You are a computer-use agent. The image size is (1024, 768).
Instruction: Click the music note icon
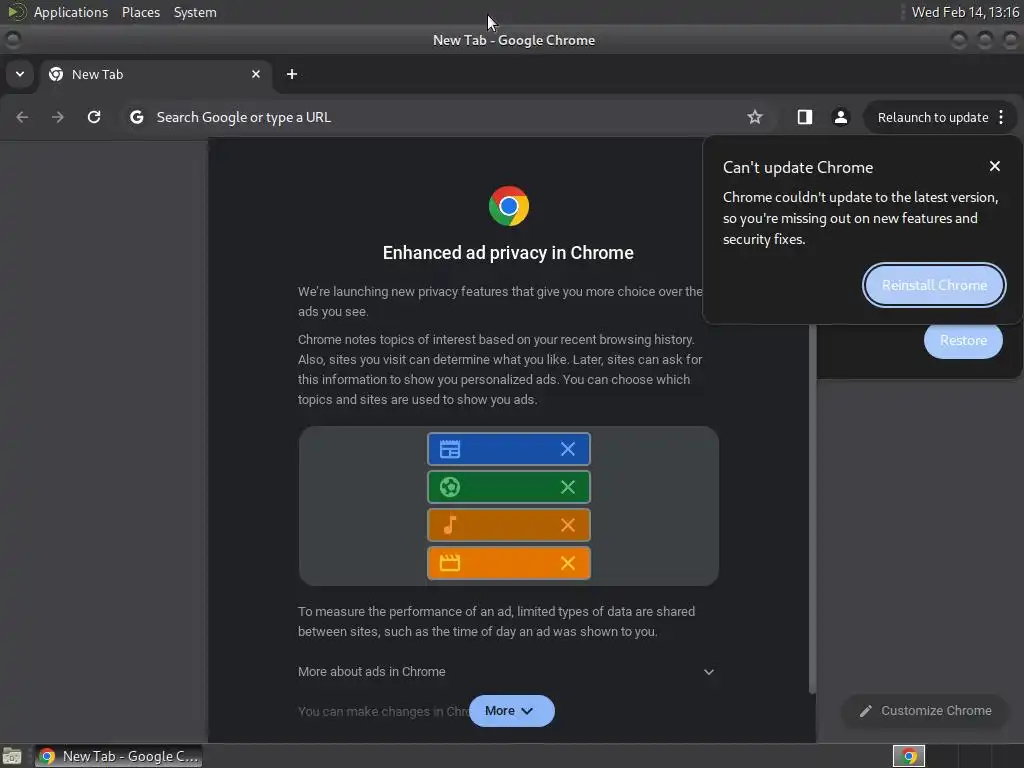point(449,525)
